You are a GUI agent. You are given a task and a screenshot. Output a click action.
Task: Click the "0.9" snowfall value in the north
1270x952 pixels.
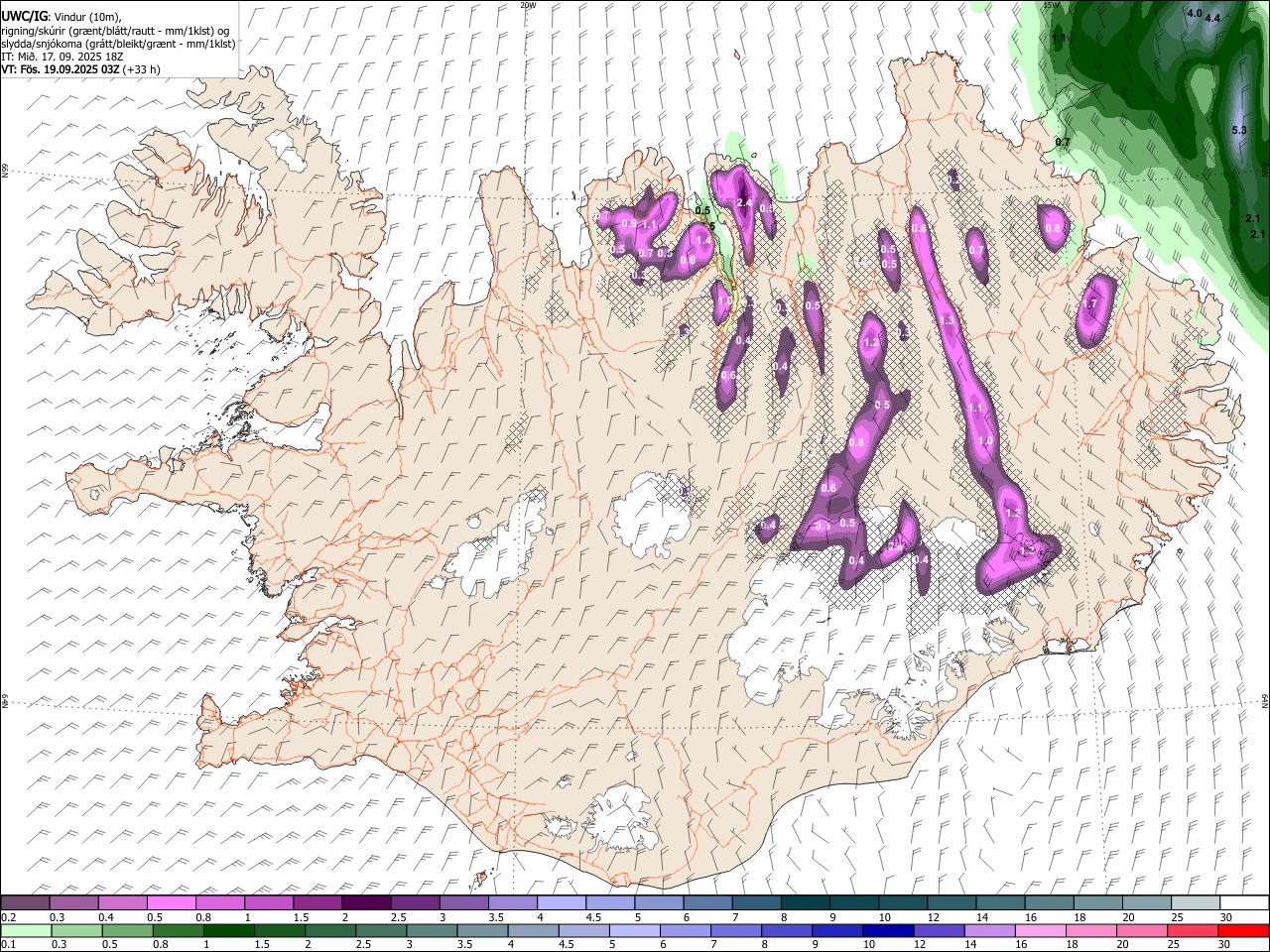pyautogui.click(x=628, y=225)
